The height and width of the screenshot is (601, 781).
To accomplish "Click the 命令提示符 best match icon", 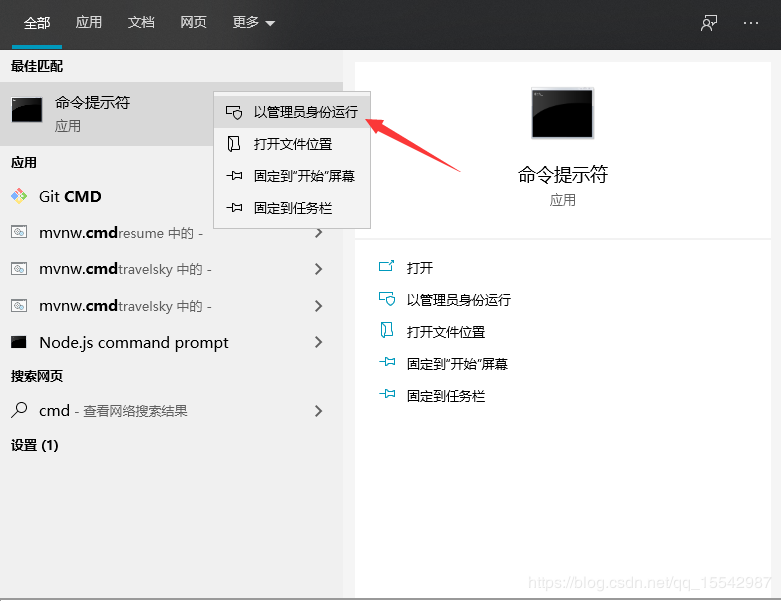I will 27,110.
